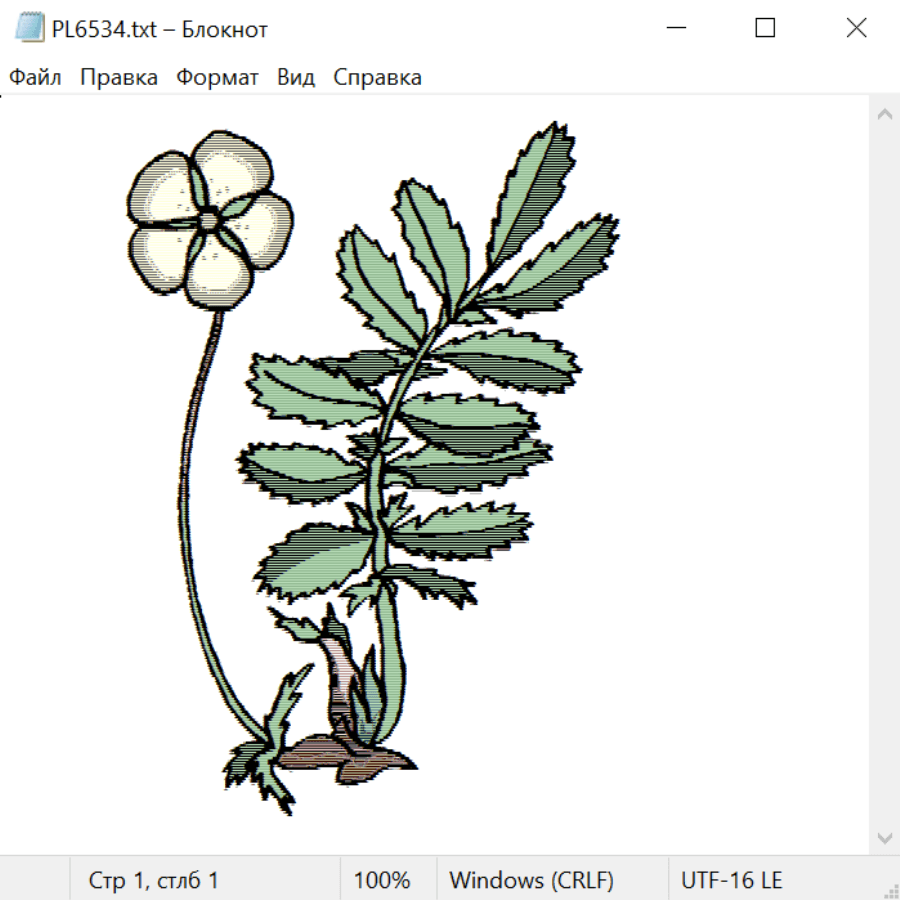Click the scroll up arrow
This screenshot has width=900, height=900.
pyautogui.click(x=885, y=114)
